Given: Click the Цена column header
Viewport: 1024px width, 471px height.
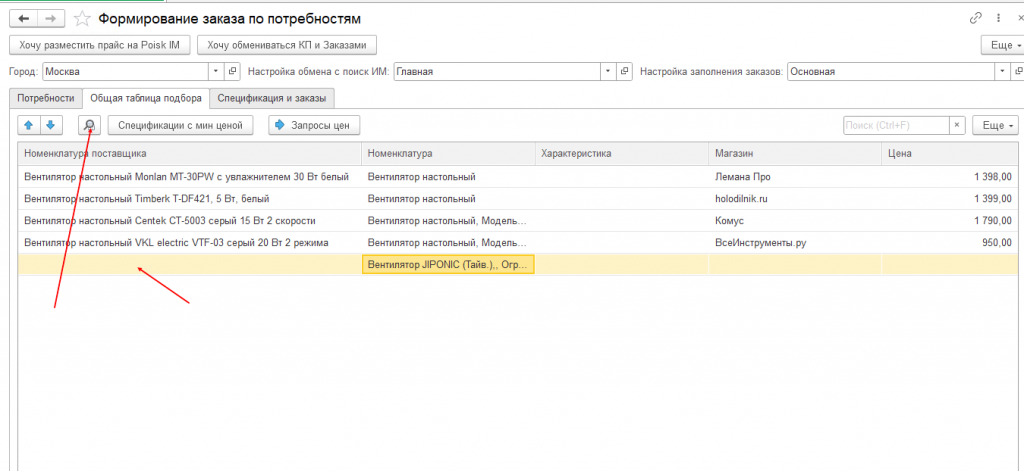Looking at the screenshot, I should point(950,154).
